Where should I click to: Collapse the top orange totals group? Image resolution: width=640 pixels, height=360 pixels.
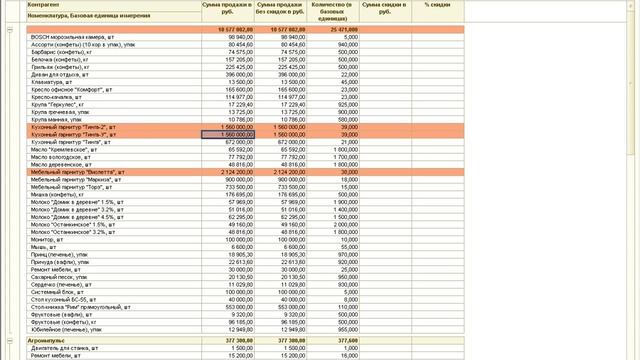pos(10,30)
